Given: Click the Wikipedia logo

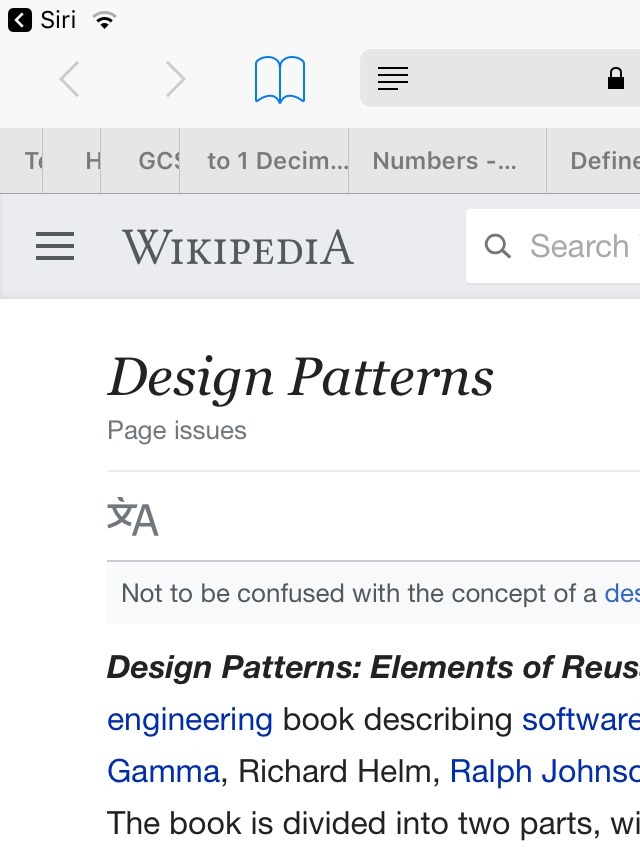Looking at the screenshot, I should click(238, 246).
